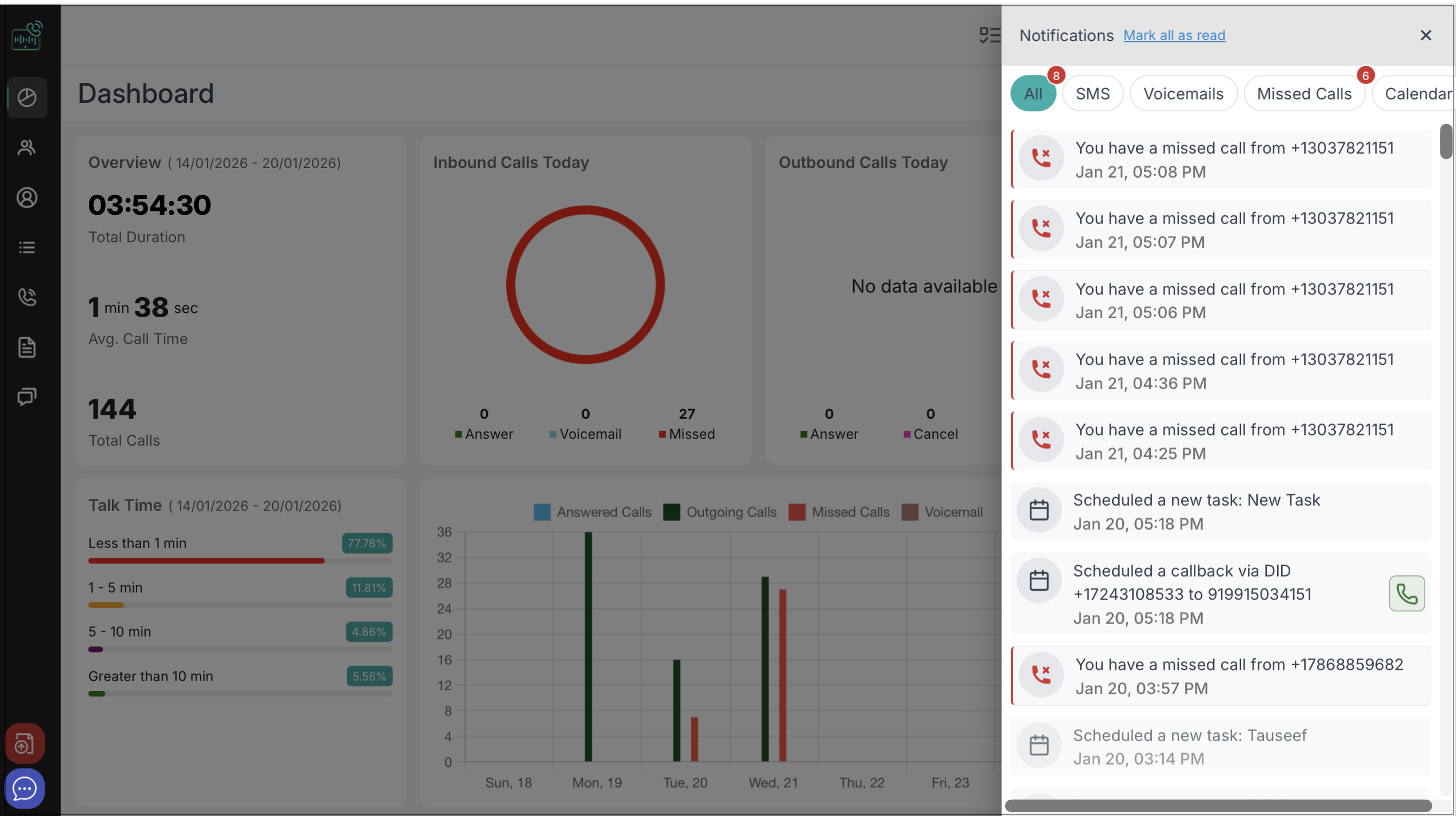The width and height of the screenshot is (1456, 816).
Task: Click the green callback phone button
Action: [x=1406, y=594]
